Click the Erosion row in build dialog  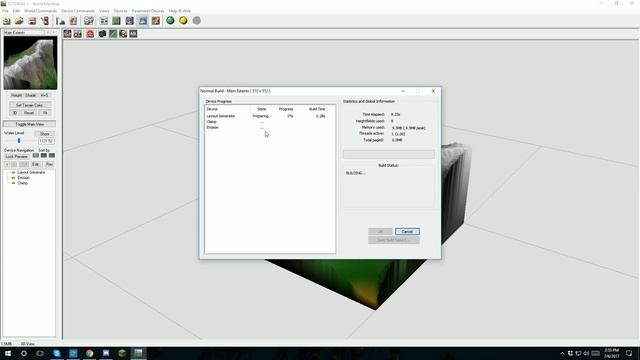(270, 127)
